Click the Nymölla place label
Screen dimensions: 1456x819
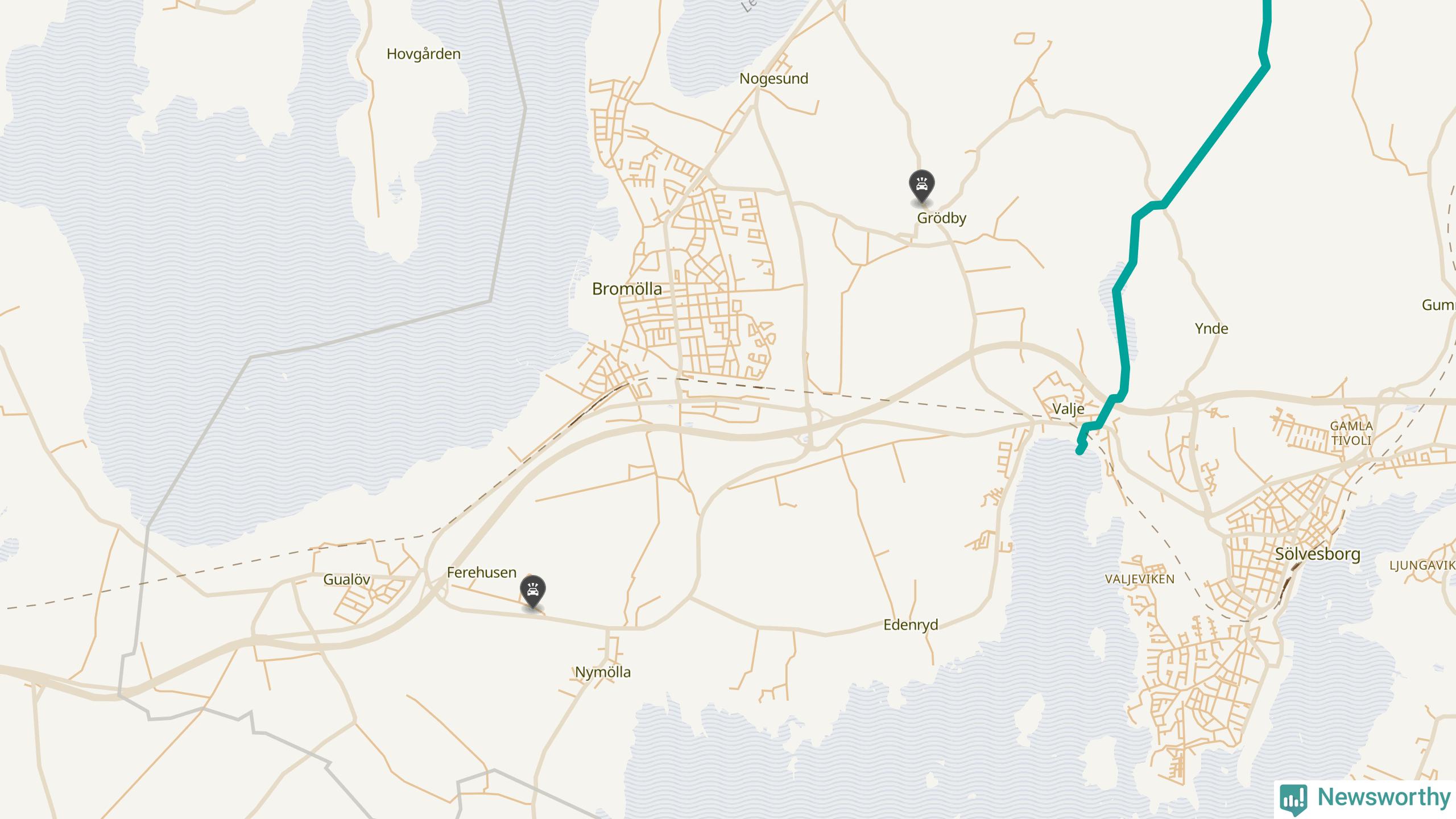[x=603, y=672]
